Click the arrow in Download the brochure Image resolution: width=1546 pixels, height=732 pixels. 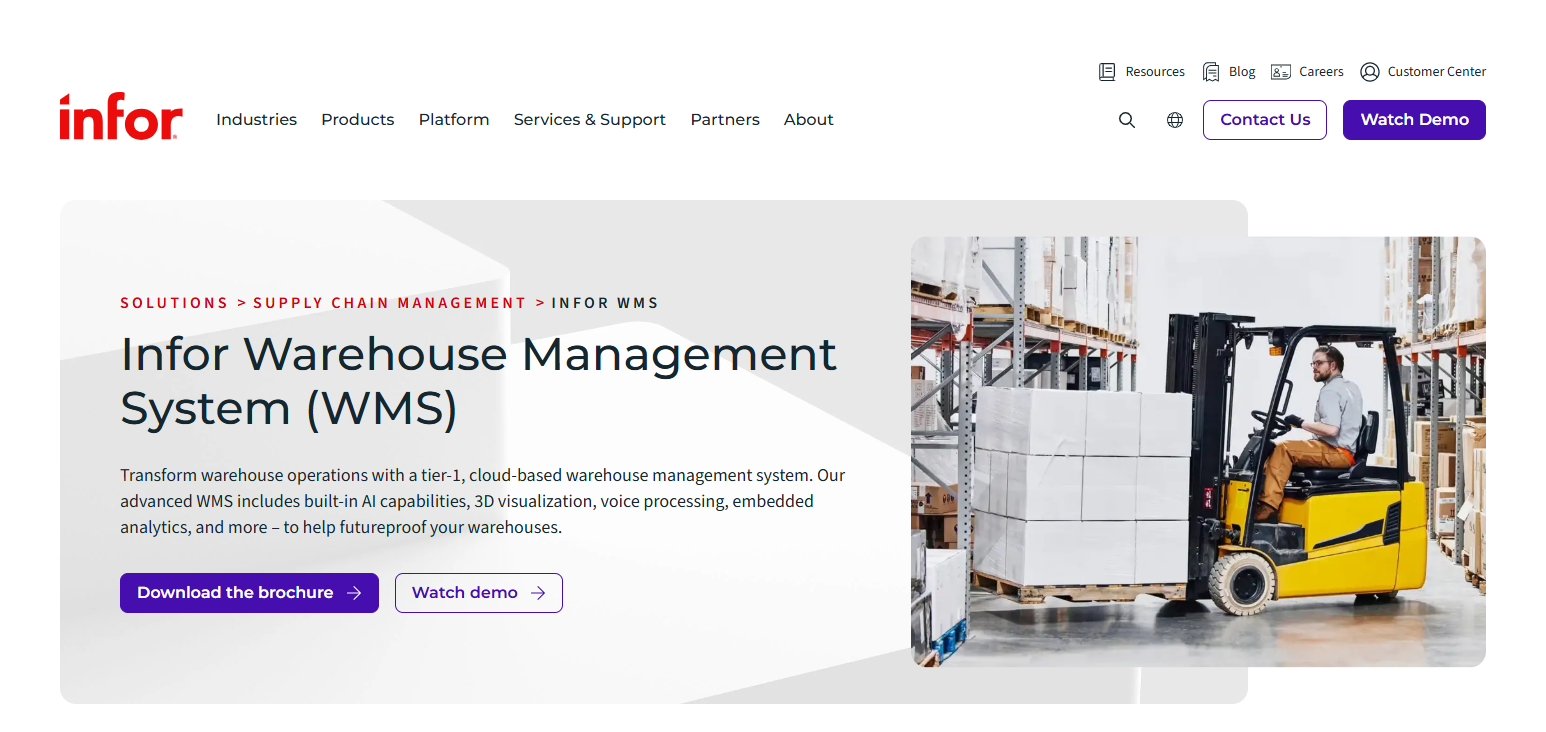tap(354, 593)
